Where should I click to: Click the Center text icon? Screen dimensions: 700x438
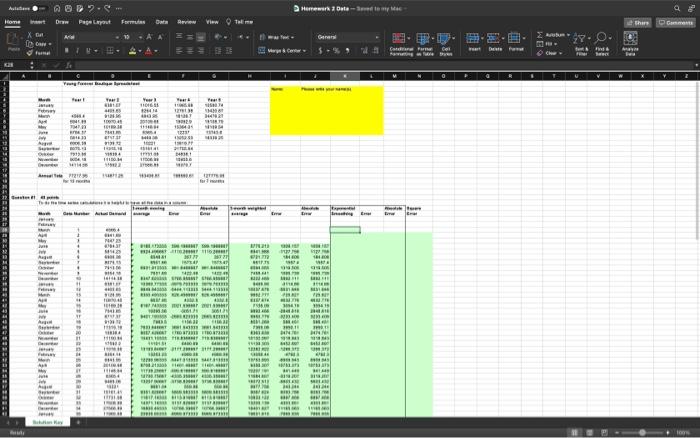click(x=190, y=51)
